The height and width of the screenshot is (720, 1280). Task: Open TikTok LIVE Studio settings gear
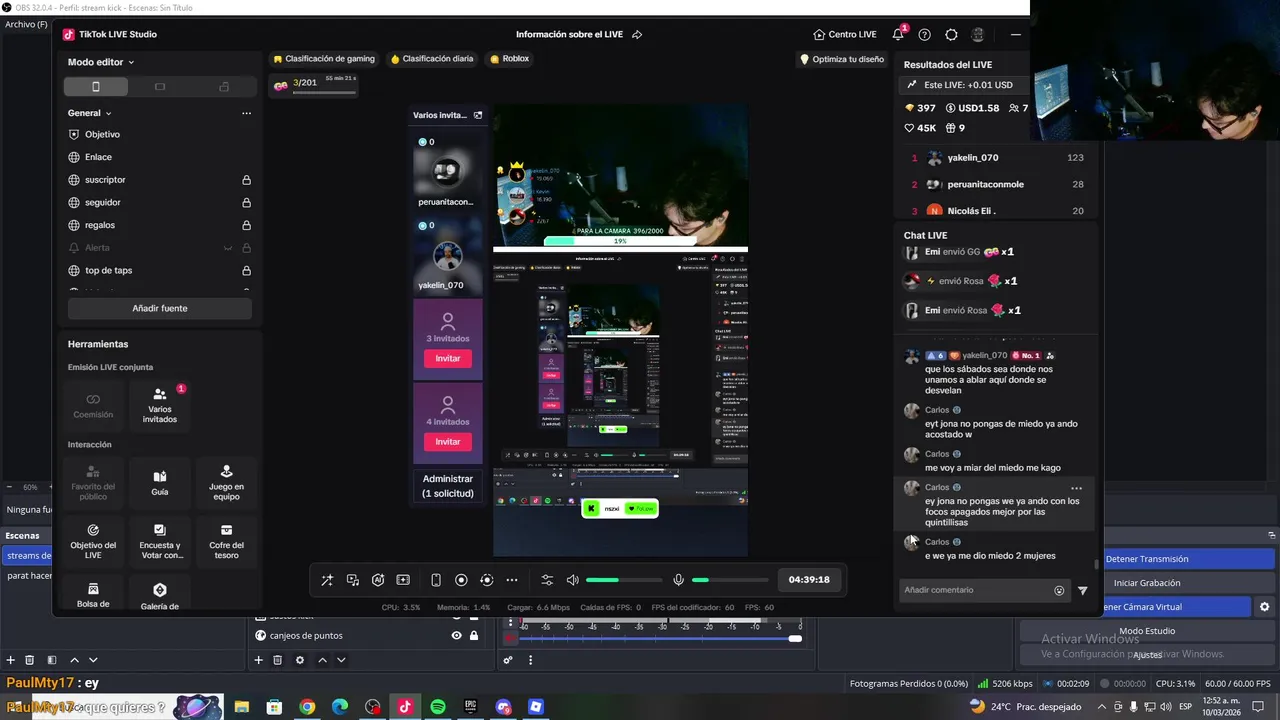[x=951, y=34]
